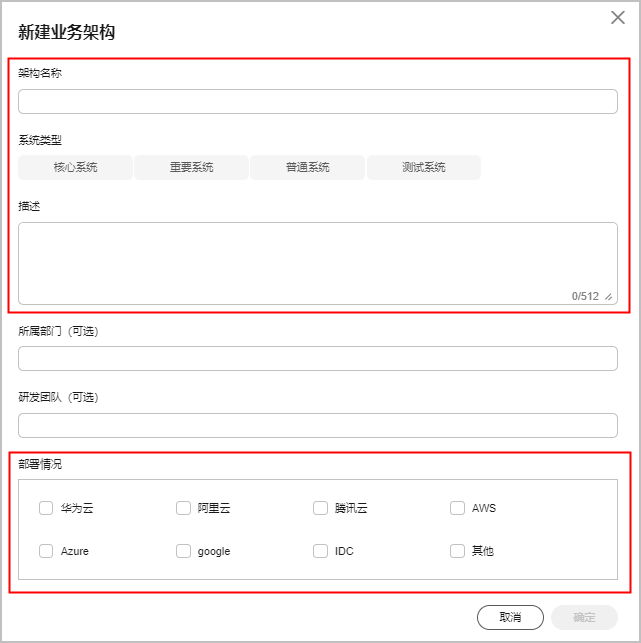Click inside the 描述 text area

click(318, 263)
